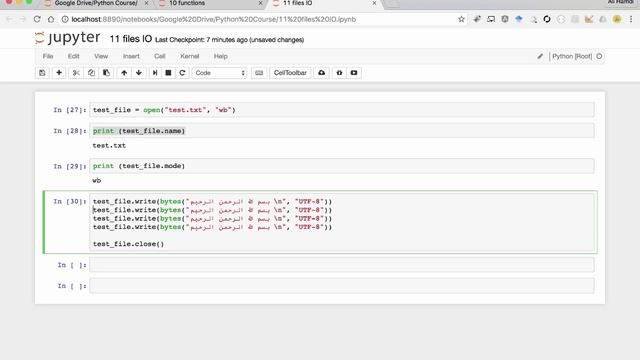Open the cell type Code dropdown
This screenshot has width=640, height=360.
pyautogui.click(x=220, y=73)
